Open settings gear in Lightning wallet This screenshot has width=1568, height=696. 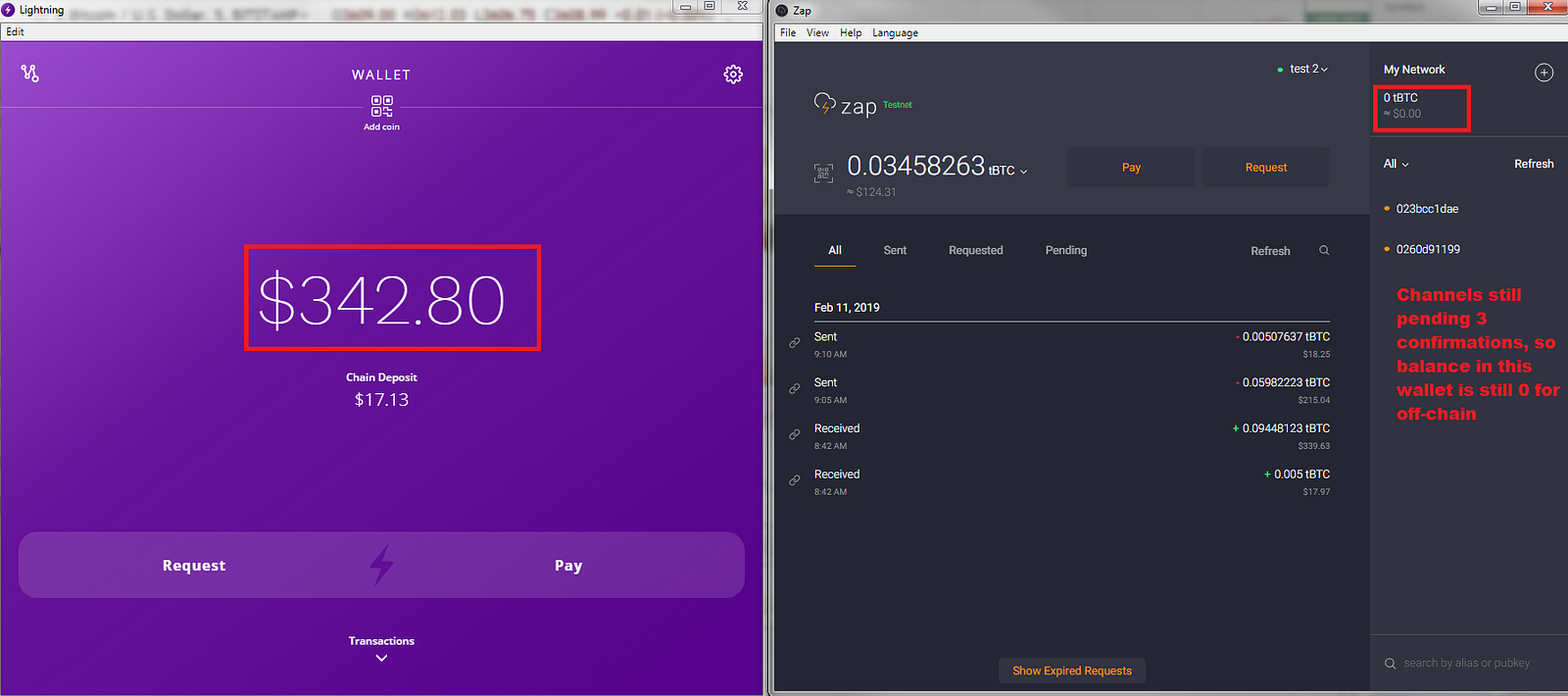point(733,75)
